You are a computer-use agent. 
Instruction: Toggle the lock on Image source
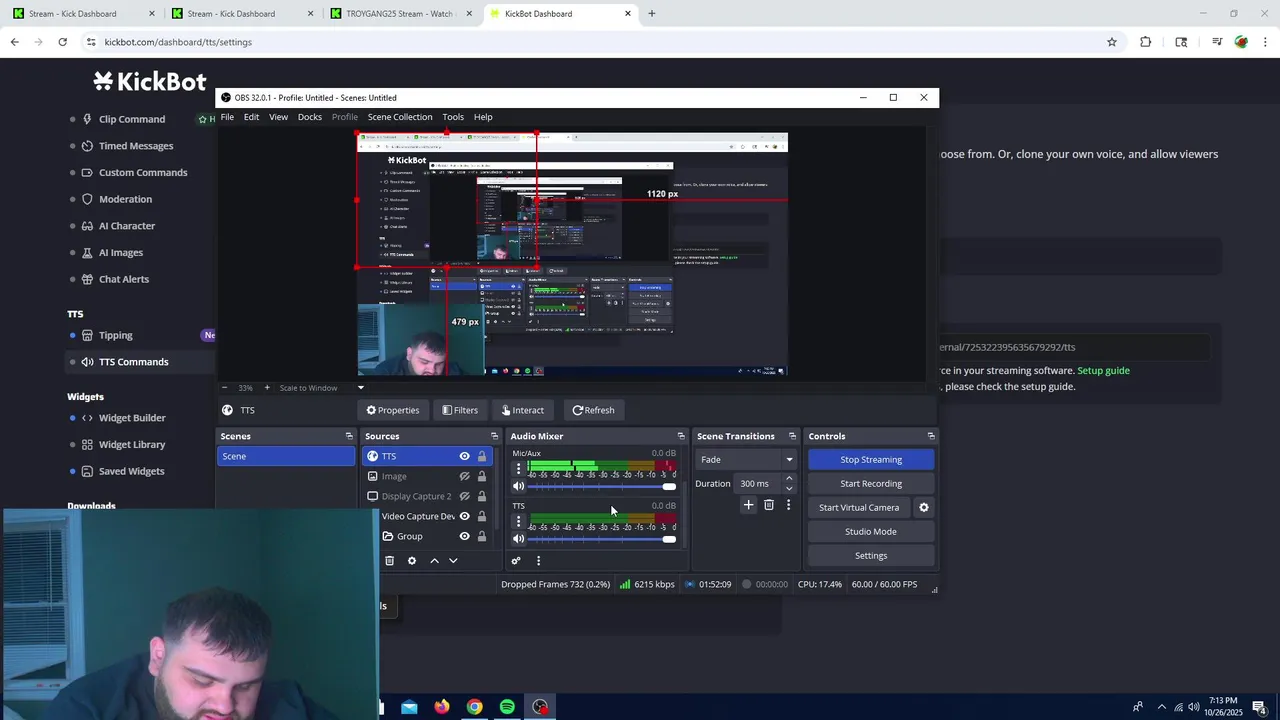(481, 476)
